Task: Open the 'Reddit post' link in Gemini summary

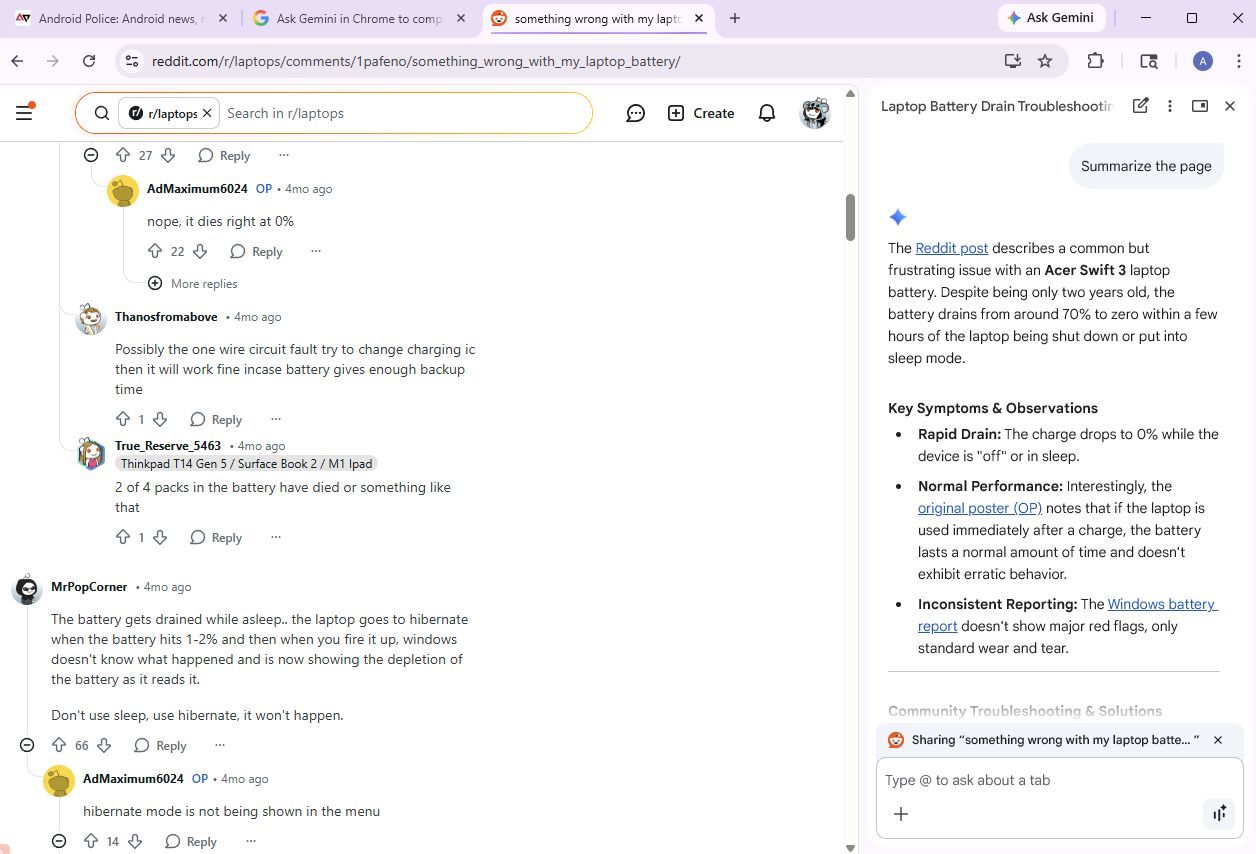Action: (951, 248)
